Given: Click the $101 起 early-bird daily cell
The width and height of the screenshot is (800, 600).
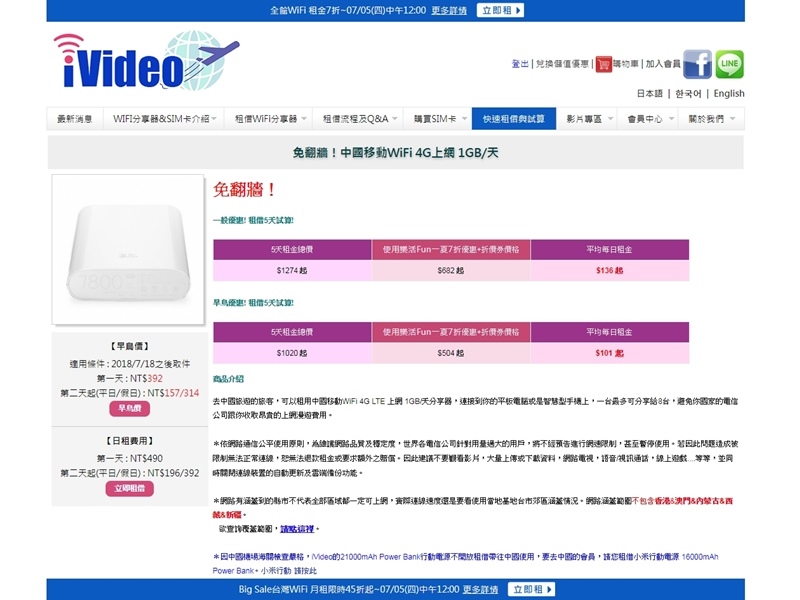Looking at the screenshot, I should point(610,353).
